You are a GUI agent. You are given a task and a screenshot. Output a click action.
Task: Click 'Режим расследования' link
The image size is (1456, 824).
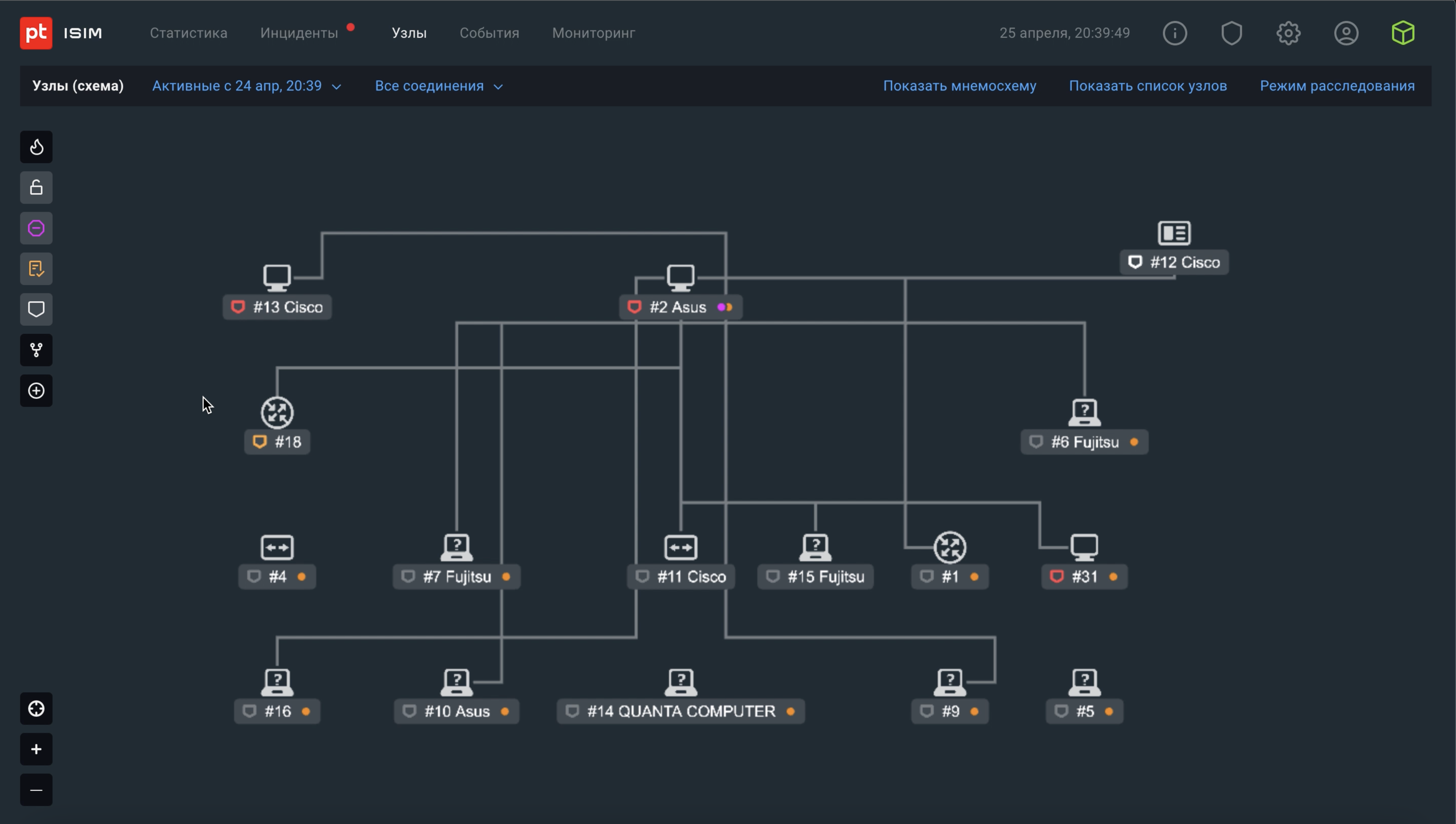tap(1336, 86)
